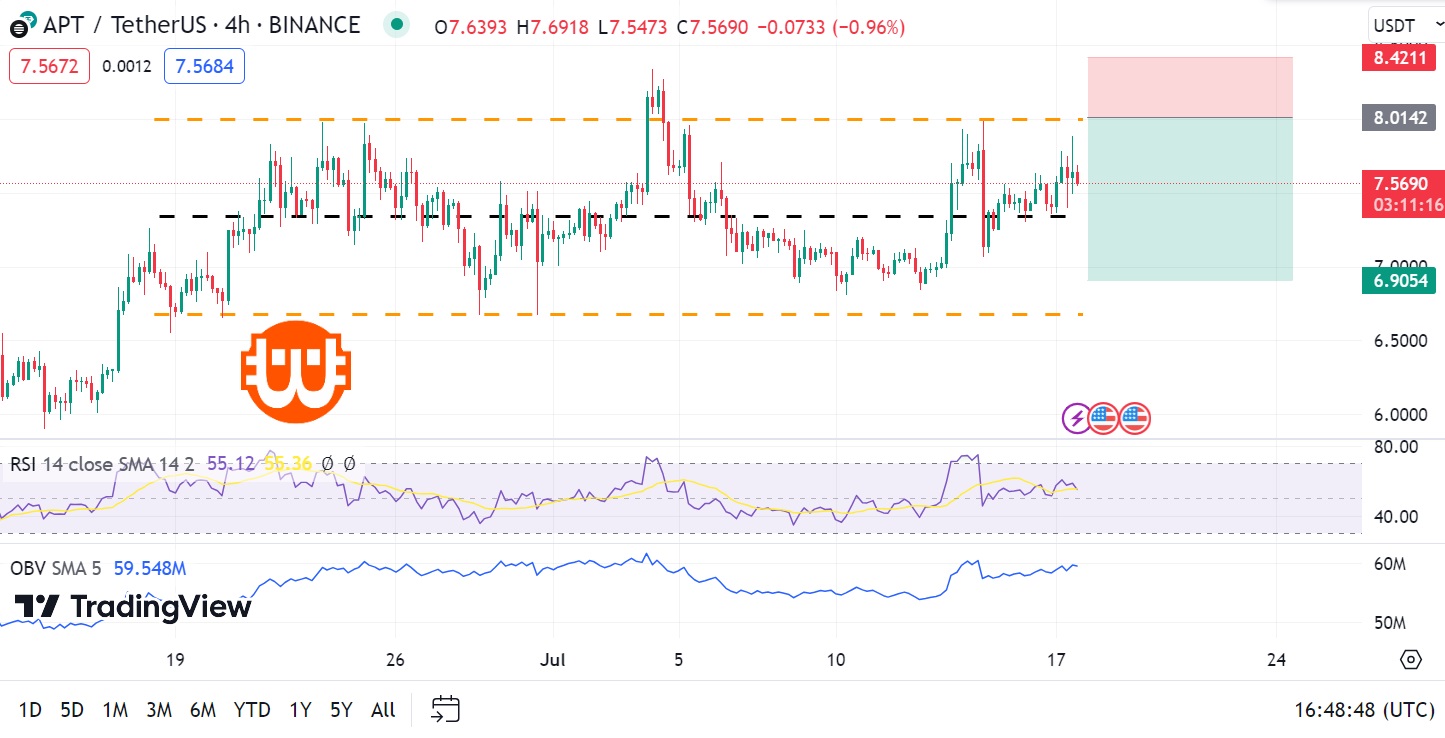
Task: Click the Jul label on time axis
Action: pos(551,660)
